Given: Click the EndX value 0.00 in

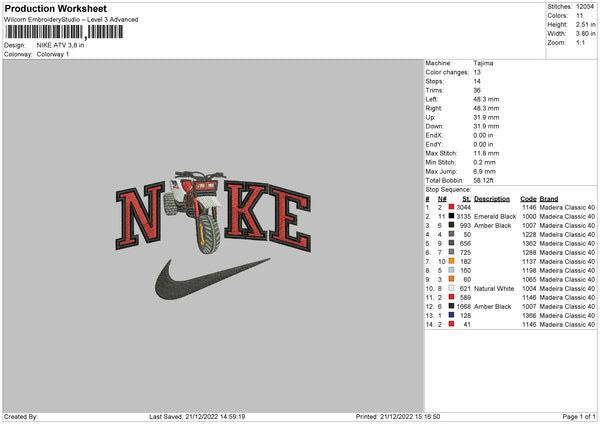Looking at the screenshot, I should pos(483,135).
